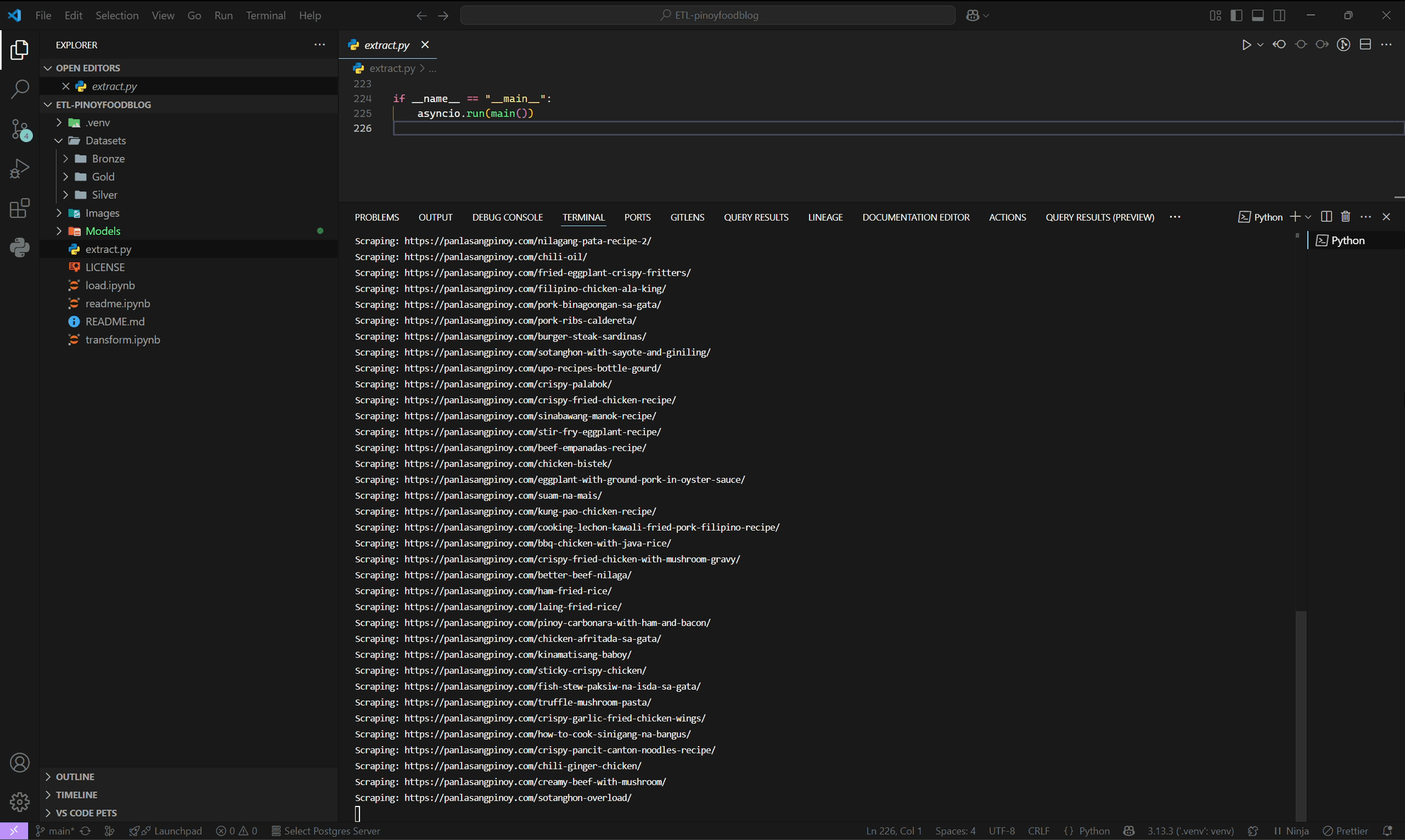This screenshot has width=1405, height=840.
Task: Toggle the Primary Side Bar visibility icon
Action: (1237, 15)
